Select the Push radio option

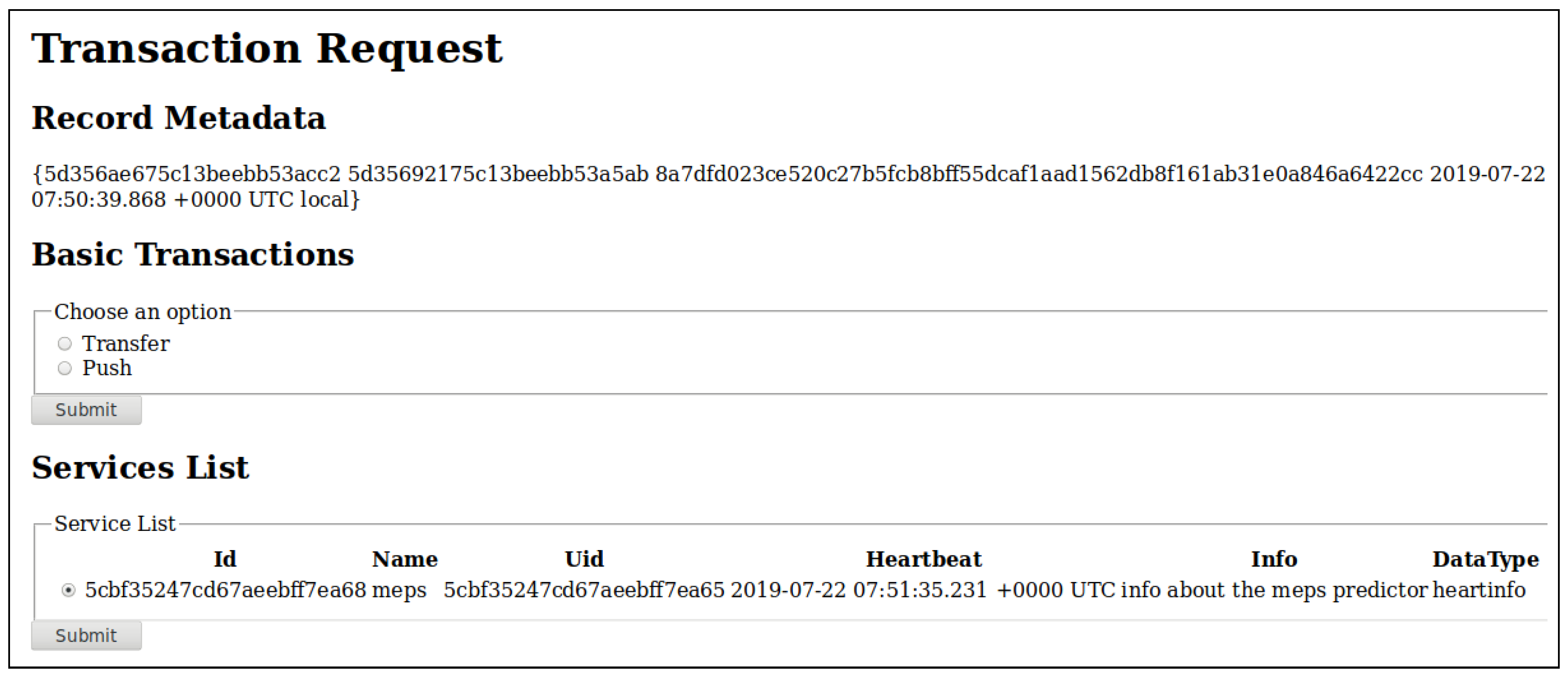click(x=65, y=368)
